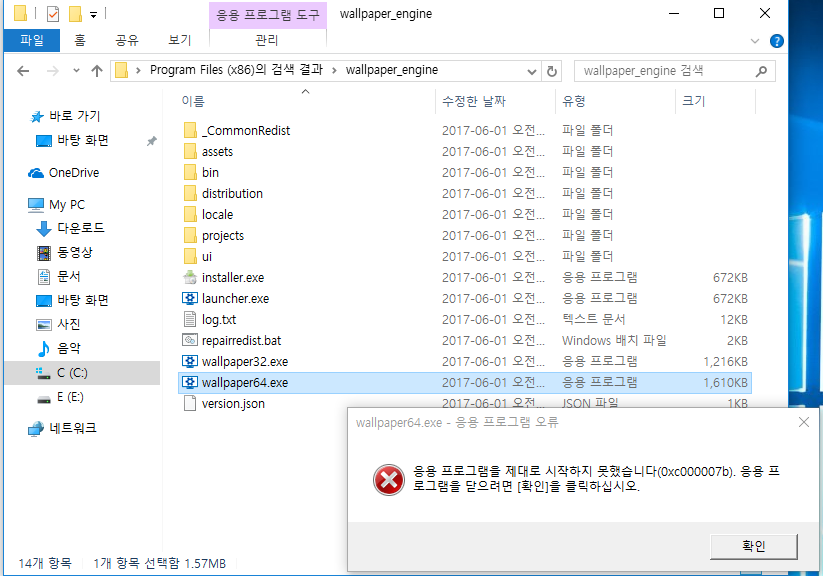The height and width of the screenshot is (576, 823).
Task: Select drive C (C:) in navigation pane
Action: click(x=82, y=373)
